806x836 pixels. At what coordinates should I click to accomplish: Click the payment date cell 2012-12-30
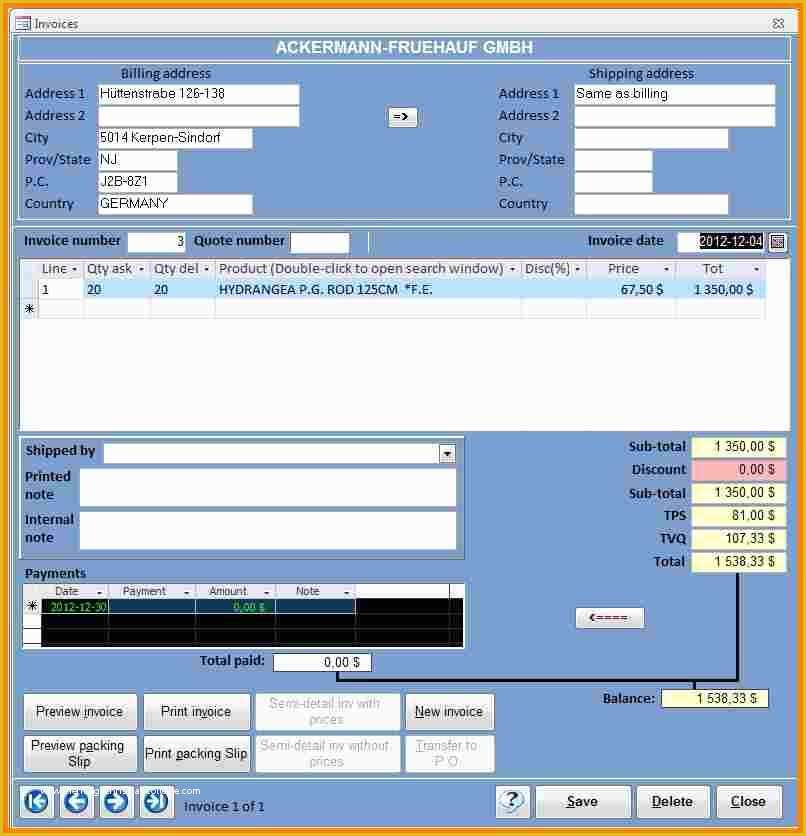75,607
